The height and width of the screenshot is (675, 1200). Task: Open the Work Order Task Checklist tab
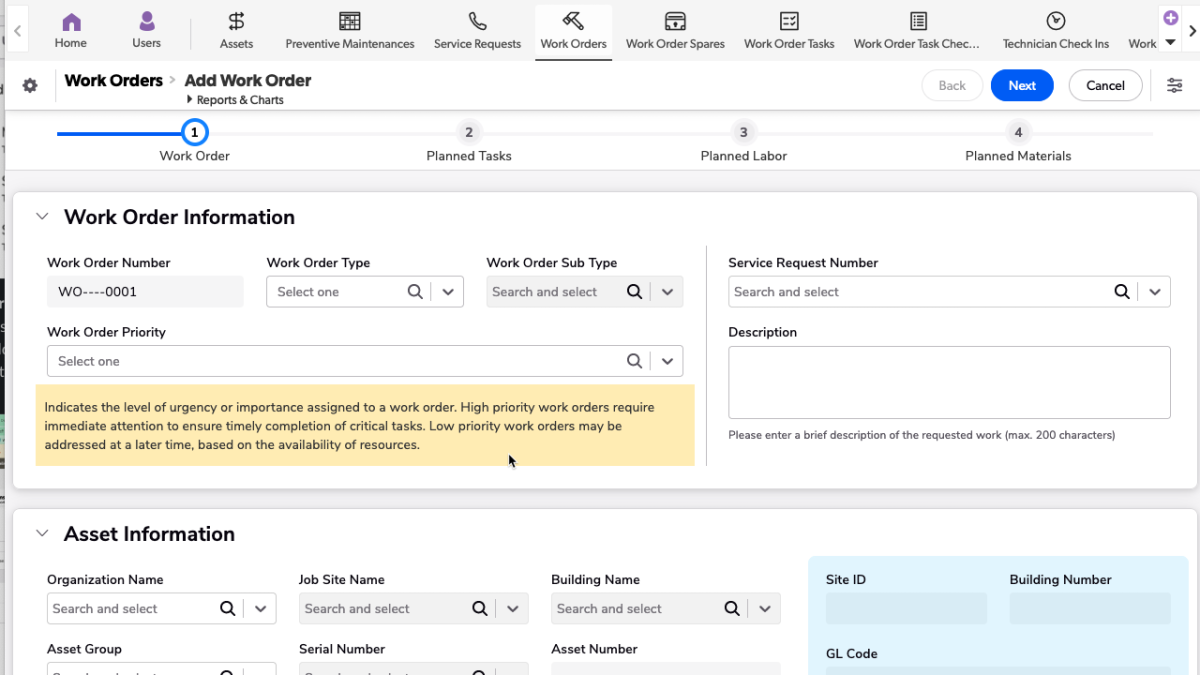click(x=917, y=30)
